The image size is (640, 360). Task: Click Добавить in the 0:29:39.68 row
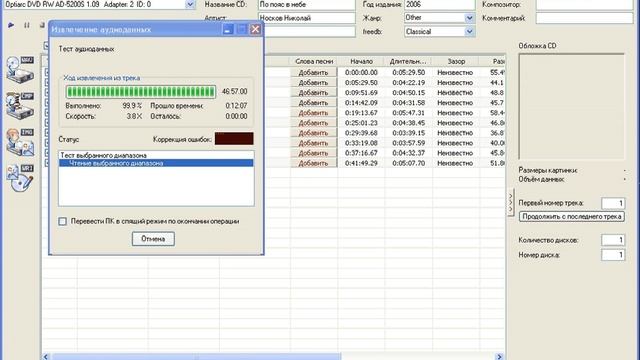pos(313,133)
